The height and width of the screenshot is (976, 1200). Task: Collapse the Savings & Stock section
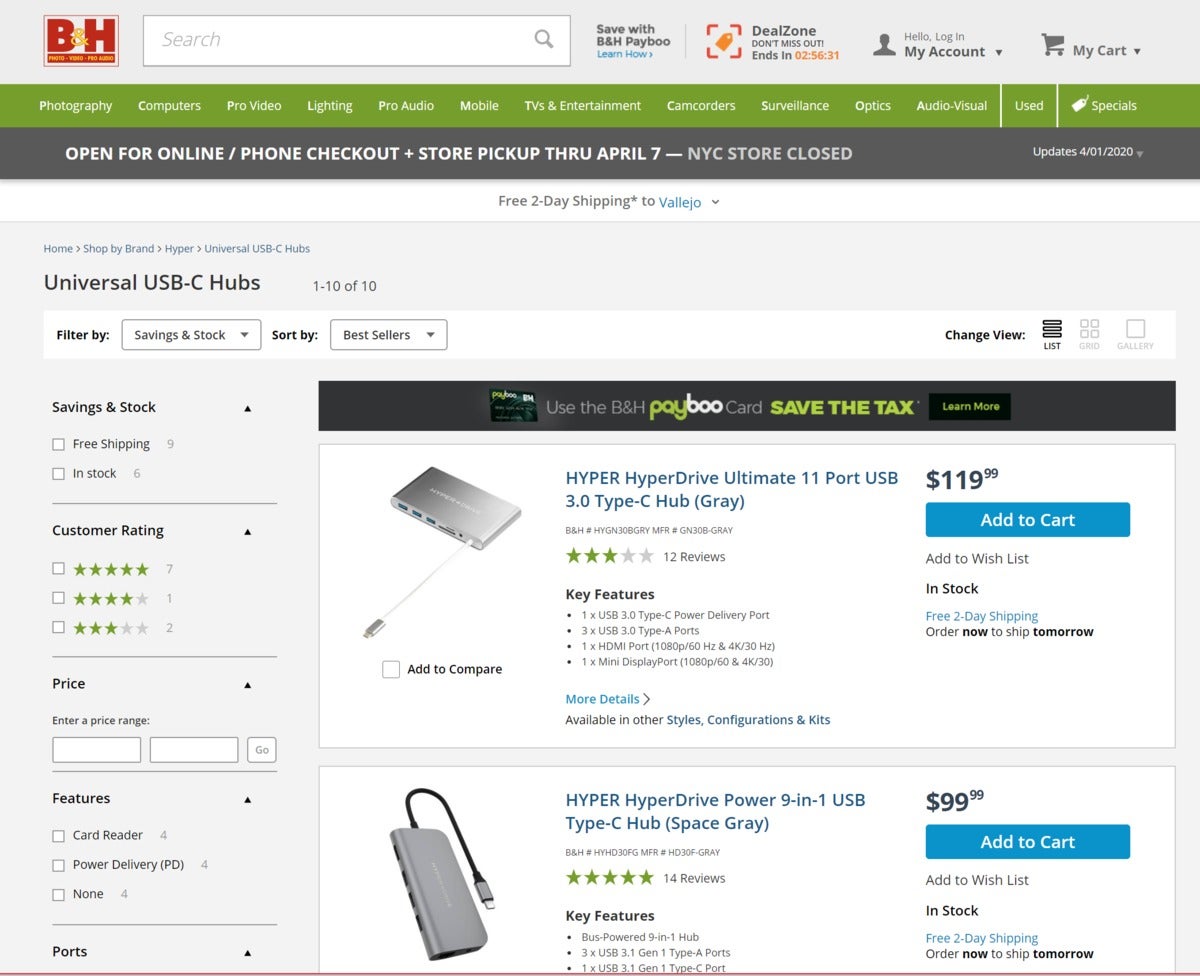(248, 408)
